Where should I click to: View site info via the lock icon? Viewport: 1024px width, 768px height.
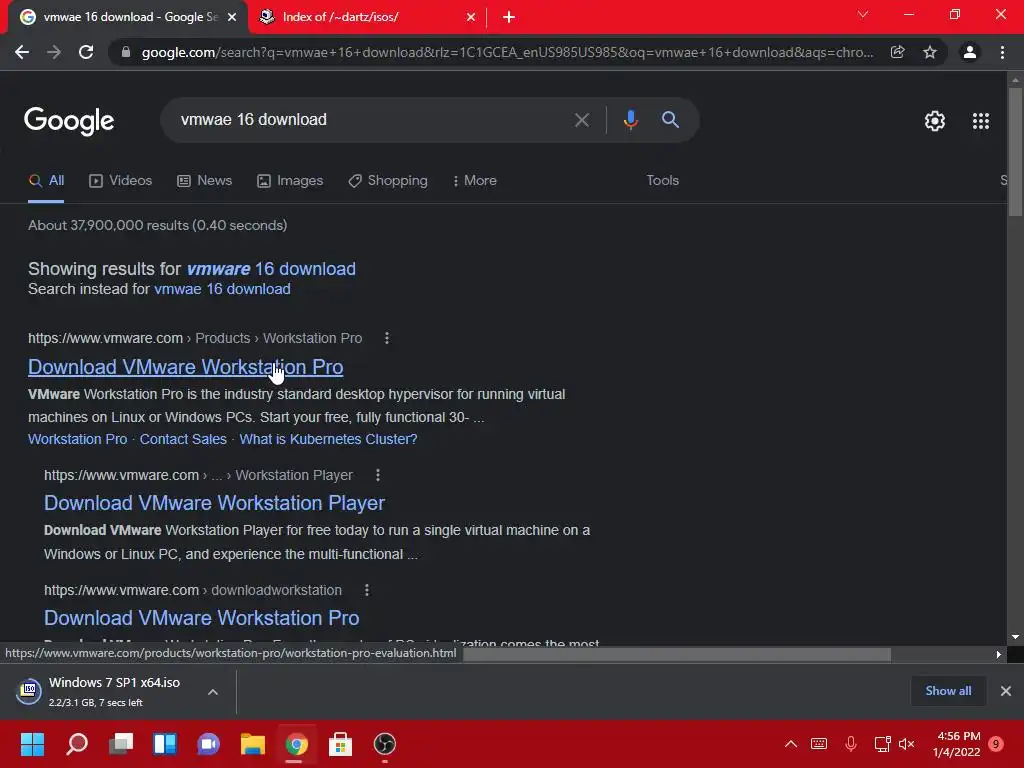pos(126,52)
